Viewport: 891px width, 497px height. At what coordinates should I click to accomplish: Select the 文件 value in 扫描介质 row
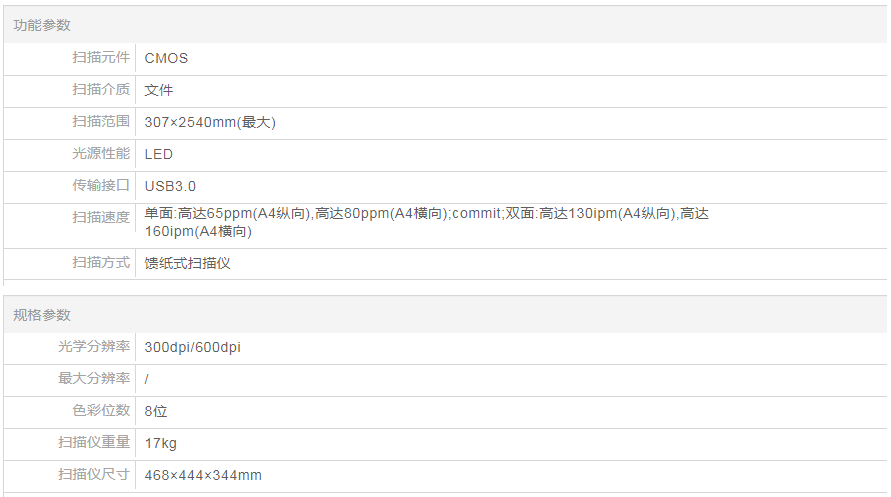[159, 90]
